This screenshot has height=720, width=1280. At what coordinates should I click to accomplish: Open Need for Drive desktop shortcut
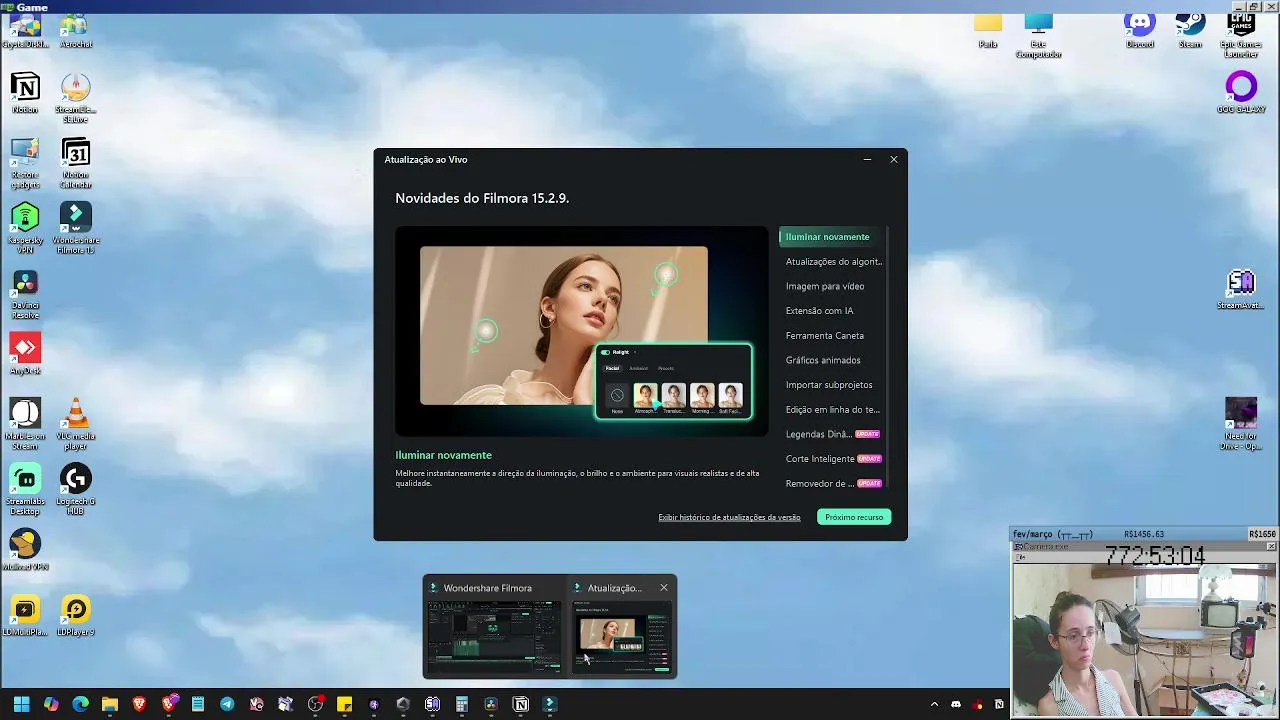tap(1241, 424)
